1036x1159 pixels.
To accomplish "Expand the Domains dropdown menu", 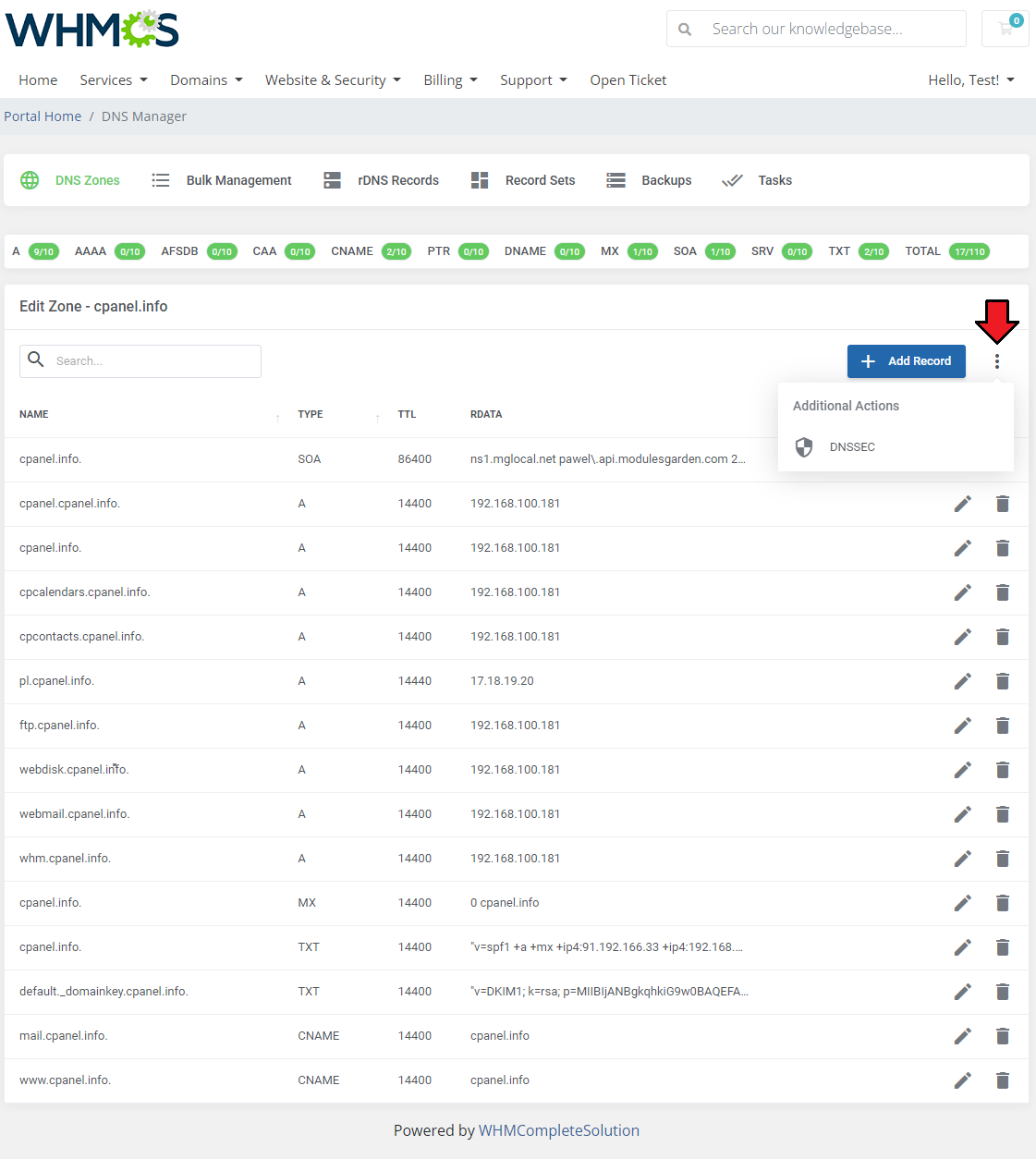I will 206,80.
